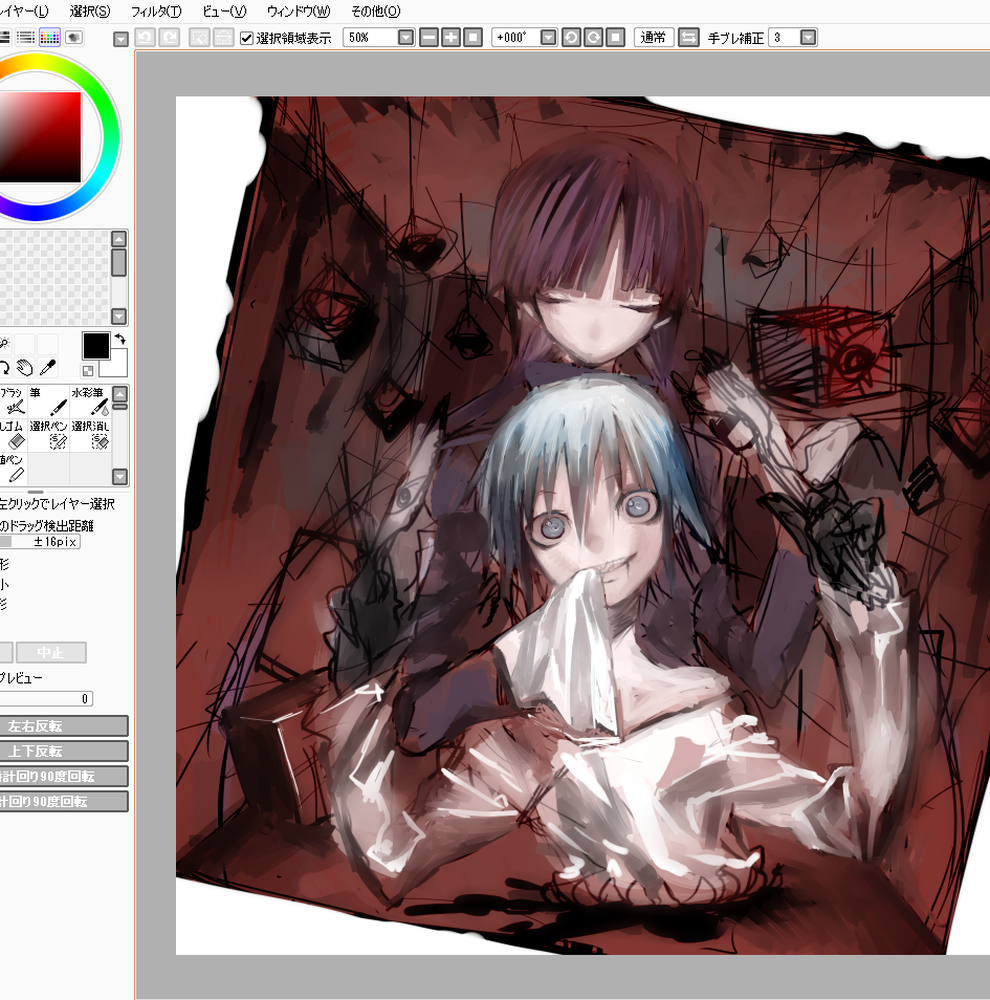Open the ビュー(V) menu
990x1000 pixels.
point(224,11)
